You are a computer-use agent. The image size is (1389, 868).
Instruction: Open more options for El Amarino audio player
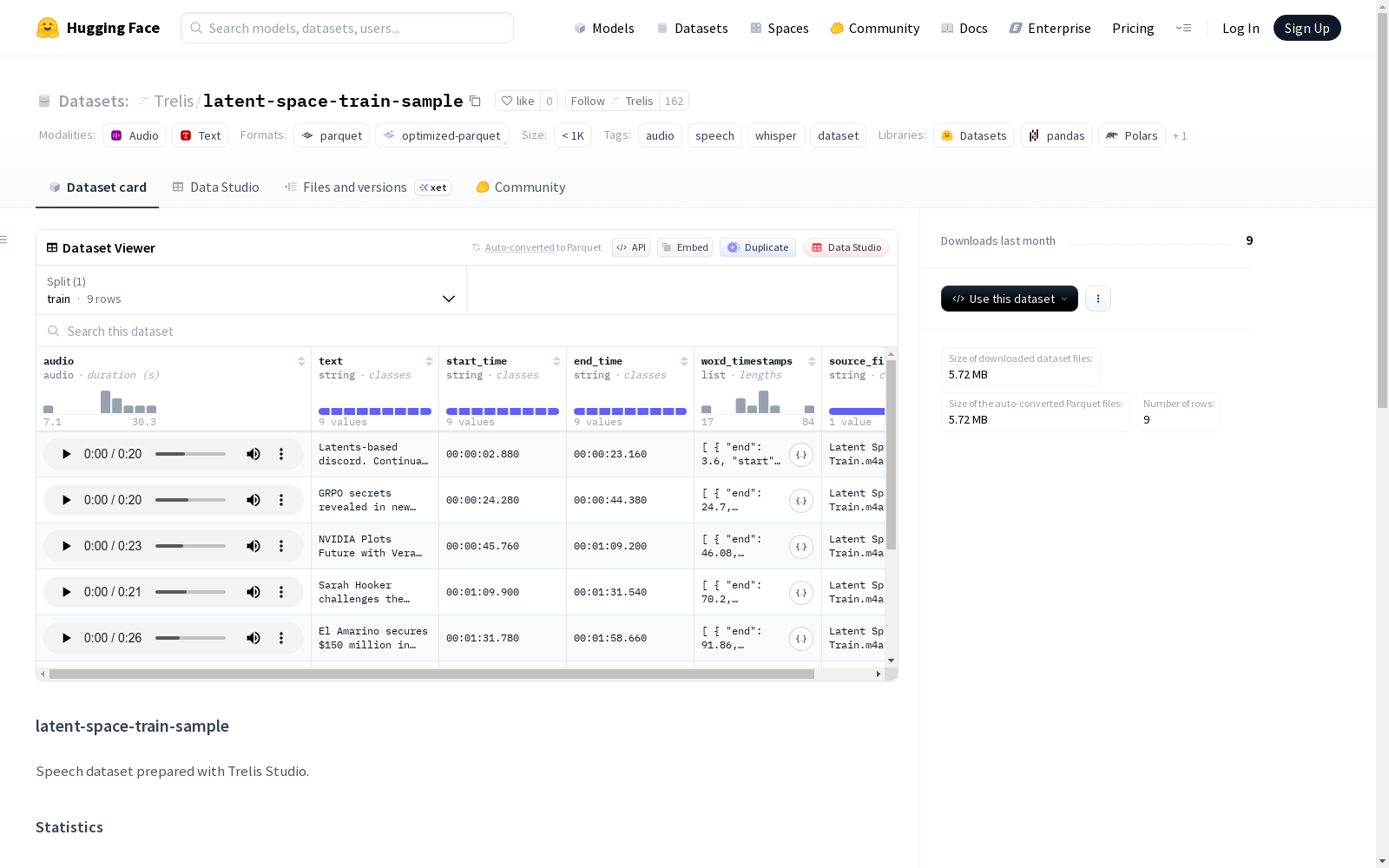(x=281, y=638)
